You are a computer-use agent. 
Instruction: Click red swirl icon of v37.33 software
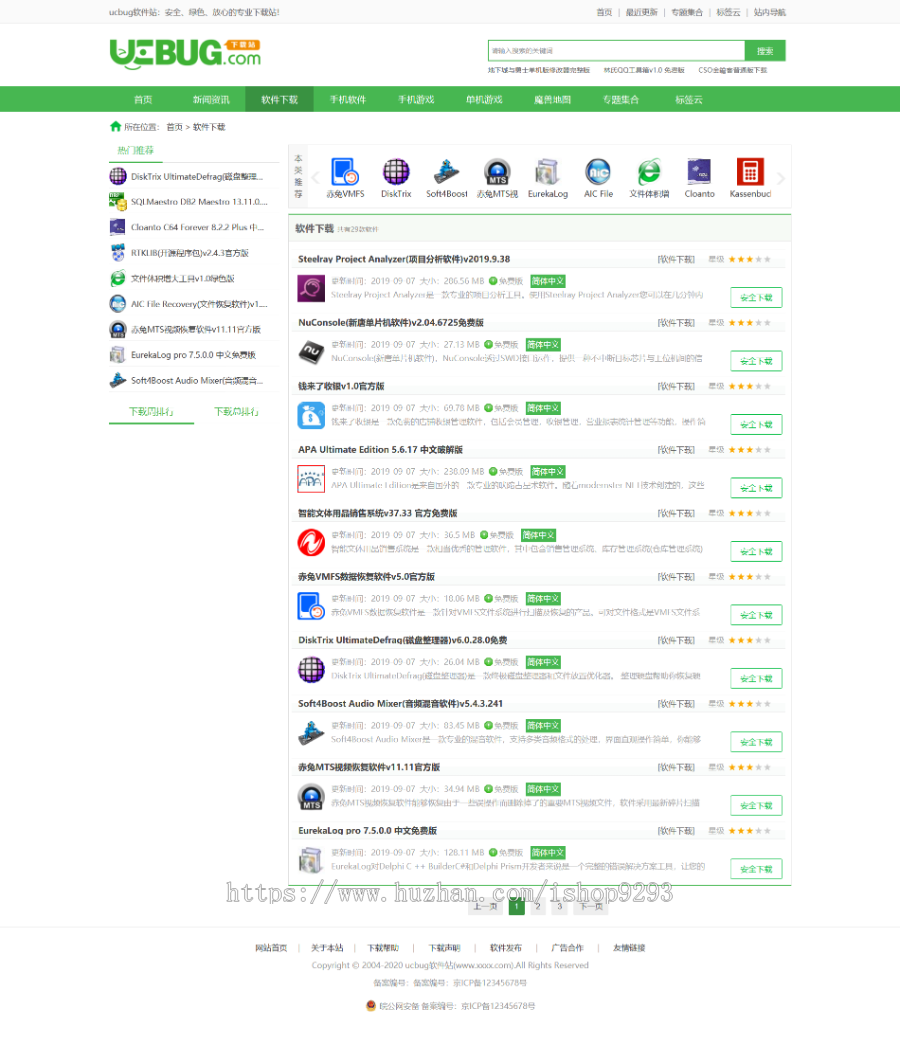tap(311, 542)
